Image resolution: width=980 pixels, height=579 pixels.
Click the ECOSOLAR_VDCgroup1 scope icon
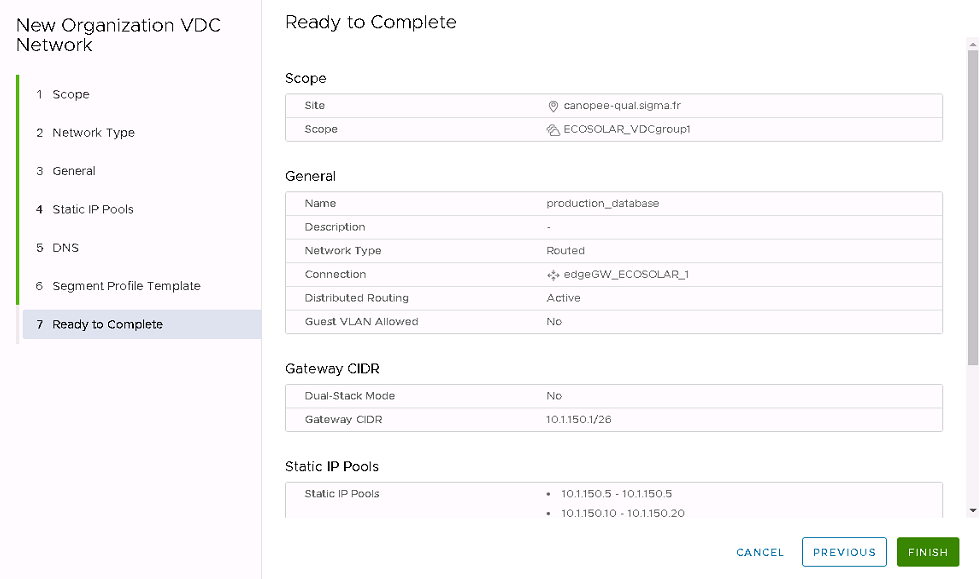(x=553, y=129)
